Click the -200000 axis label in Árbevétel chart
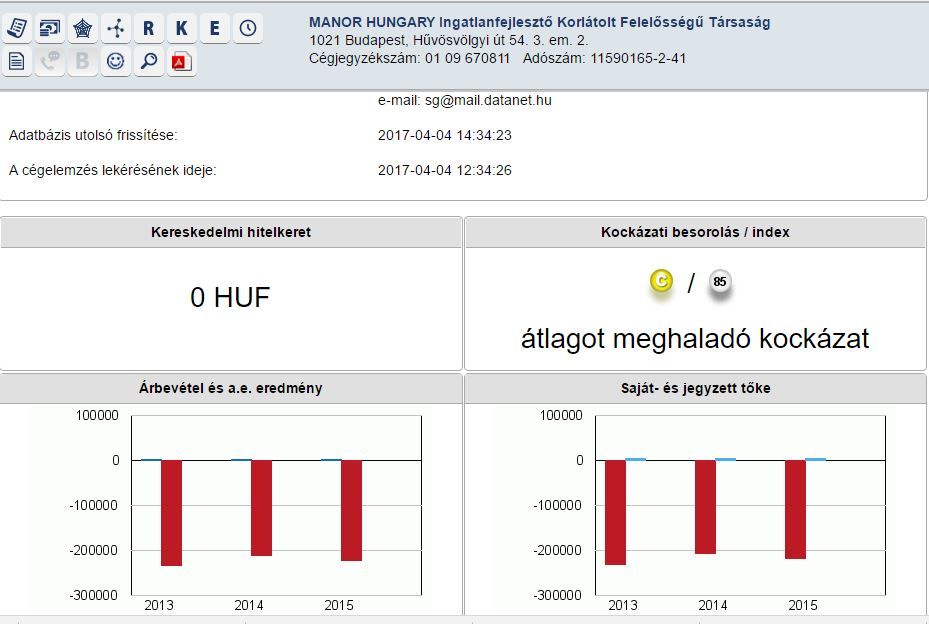Viewport: 929px width, 624px height. pyautogui.click(x=94, y=550)
